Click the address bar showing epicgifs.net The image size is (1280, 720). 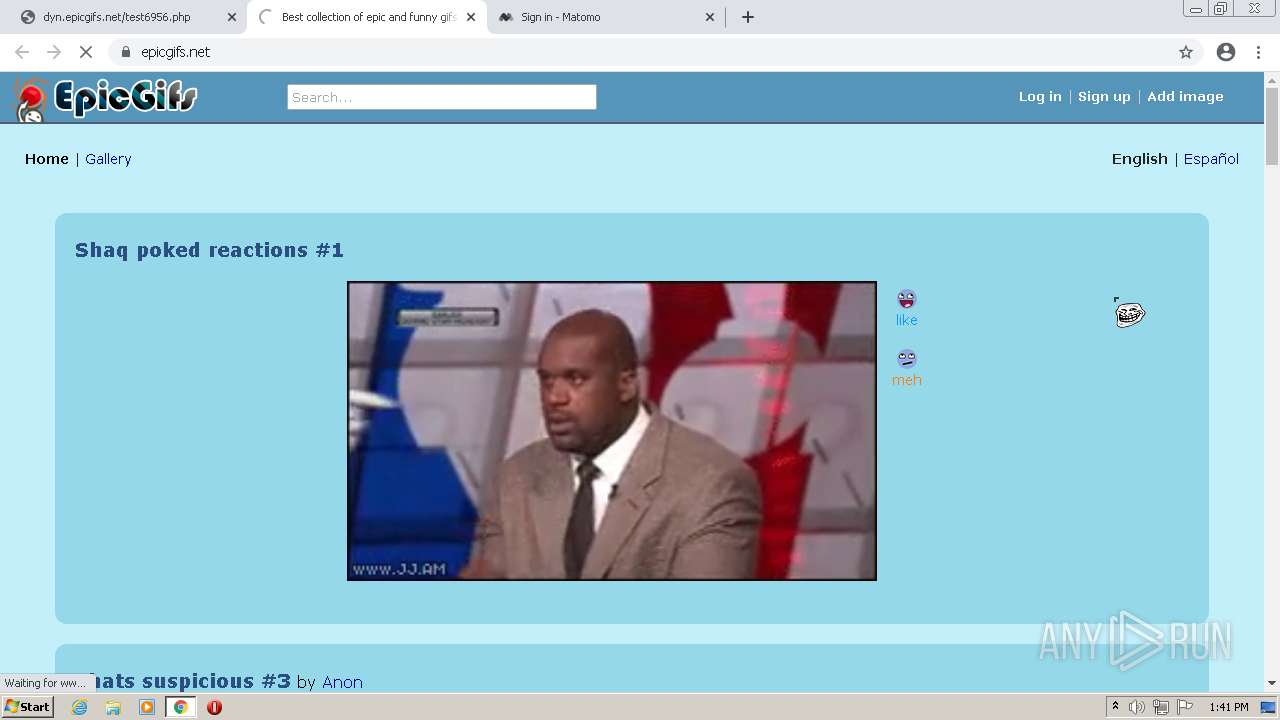pos(640,52)
